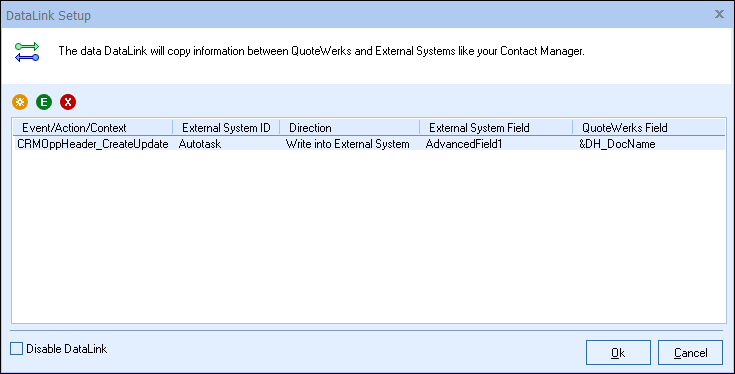Click the Autotask cell in the list

click(x=200, y=144)
